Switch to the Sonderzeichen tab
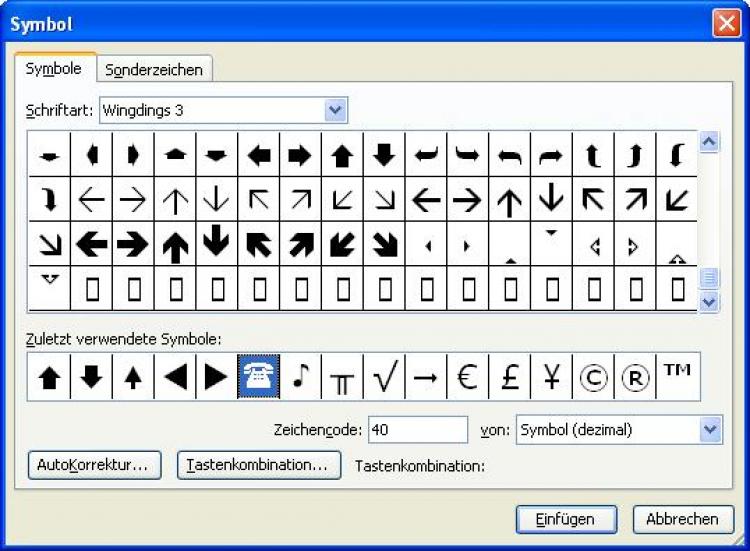 coord(154,69)
